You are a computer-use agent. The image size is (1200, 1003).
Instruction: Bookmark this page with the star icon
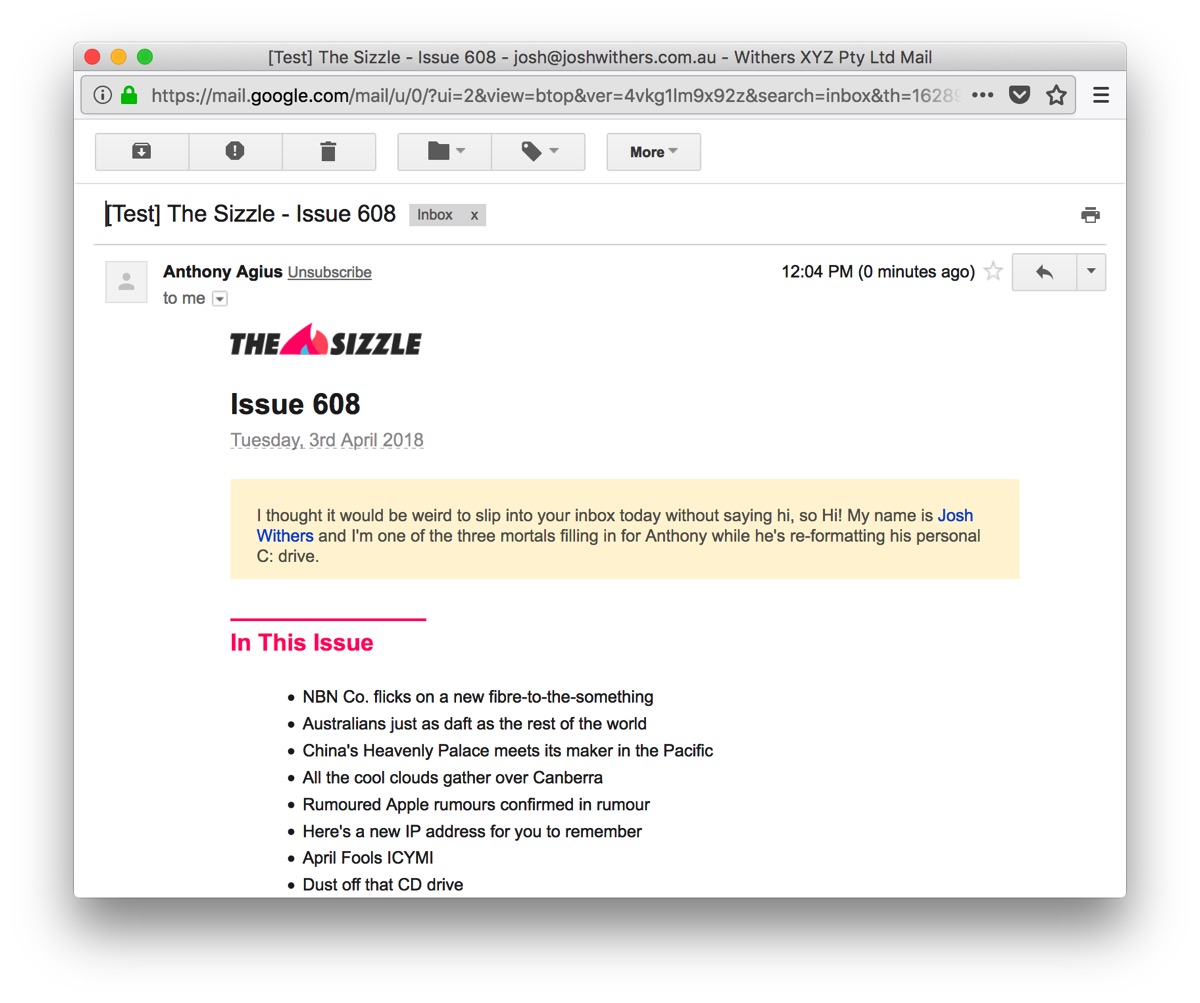click(x=1056, y=95)
